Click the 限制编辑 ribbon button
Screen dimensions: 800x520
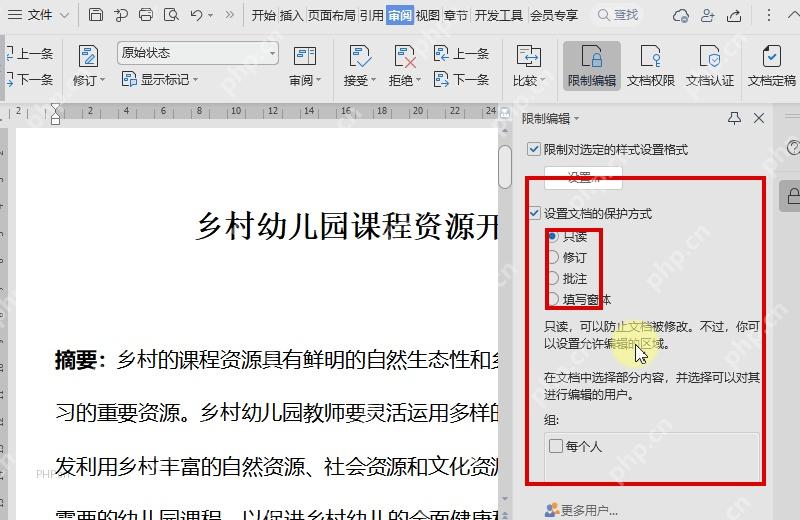click(x=592, y=66)
